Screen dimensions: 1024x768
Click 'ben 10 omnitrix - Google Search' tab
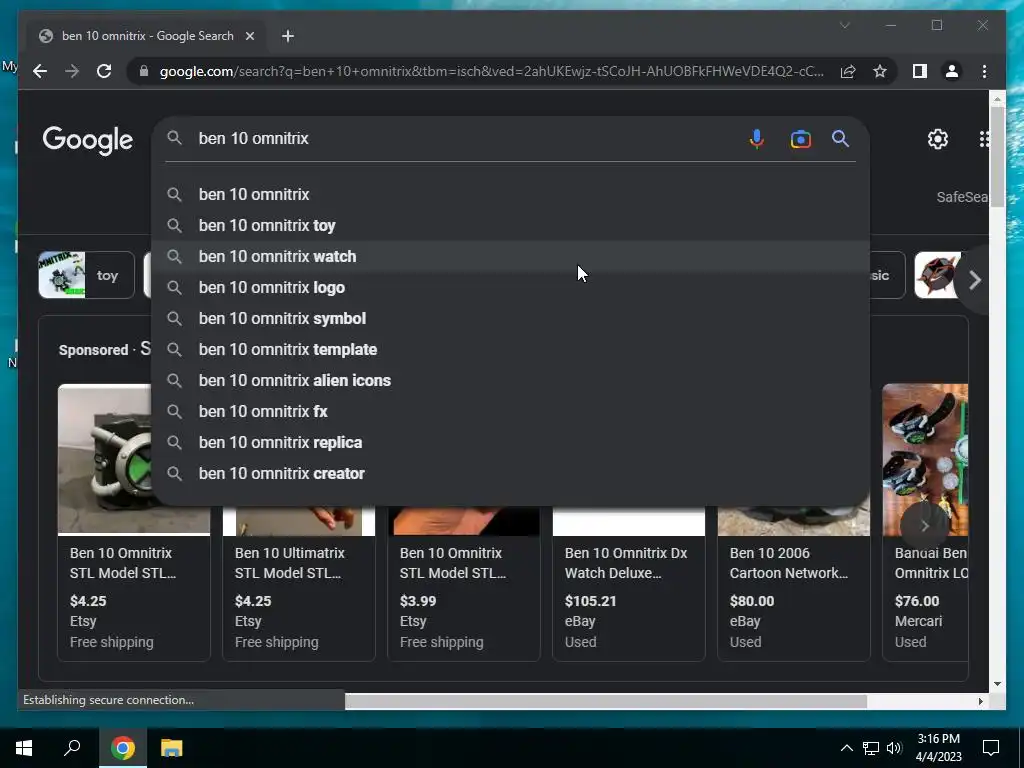[147, 36]
